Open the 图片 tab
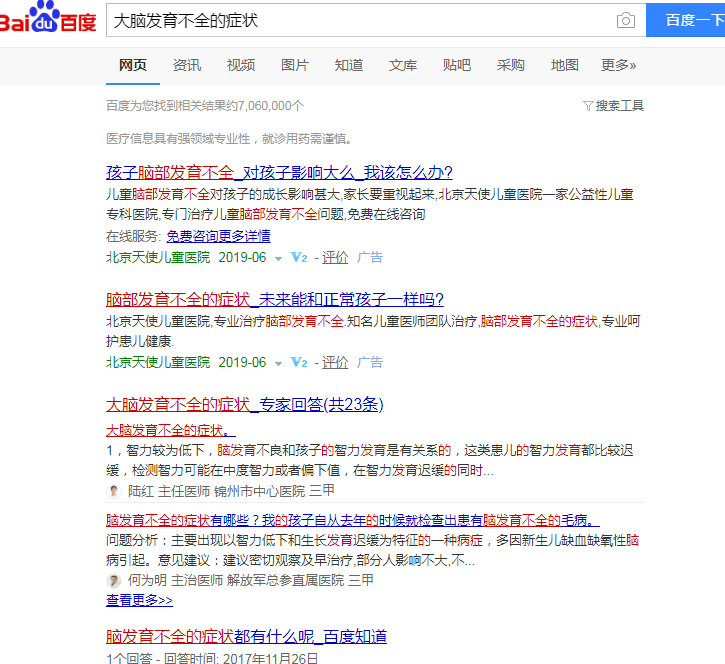This screenshot has height=664, width=725. tap(295, 65)
